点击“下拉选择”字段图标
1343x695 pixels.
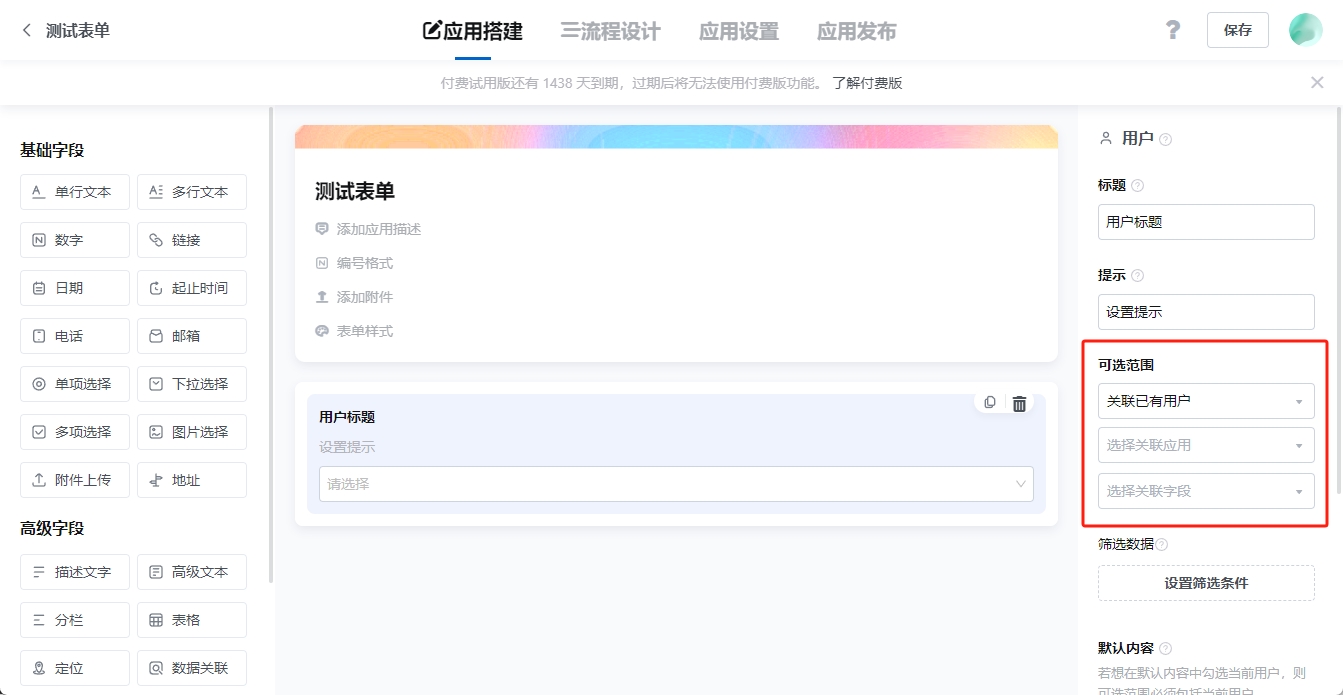(191, 383)
